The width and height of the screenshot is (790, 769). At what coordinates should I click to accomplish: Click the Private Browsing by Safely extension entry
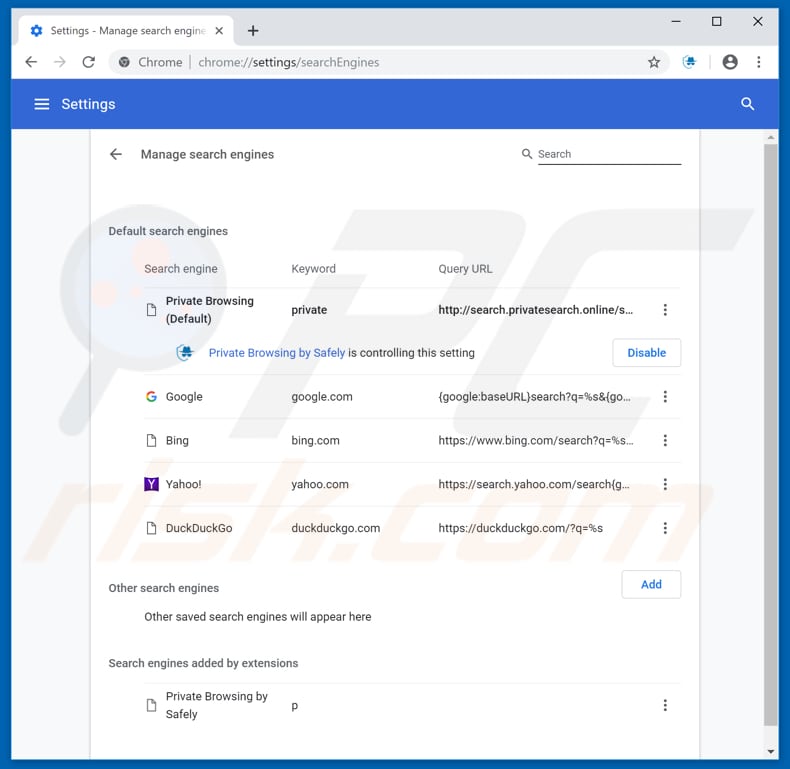(217, 705)
